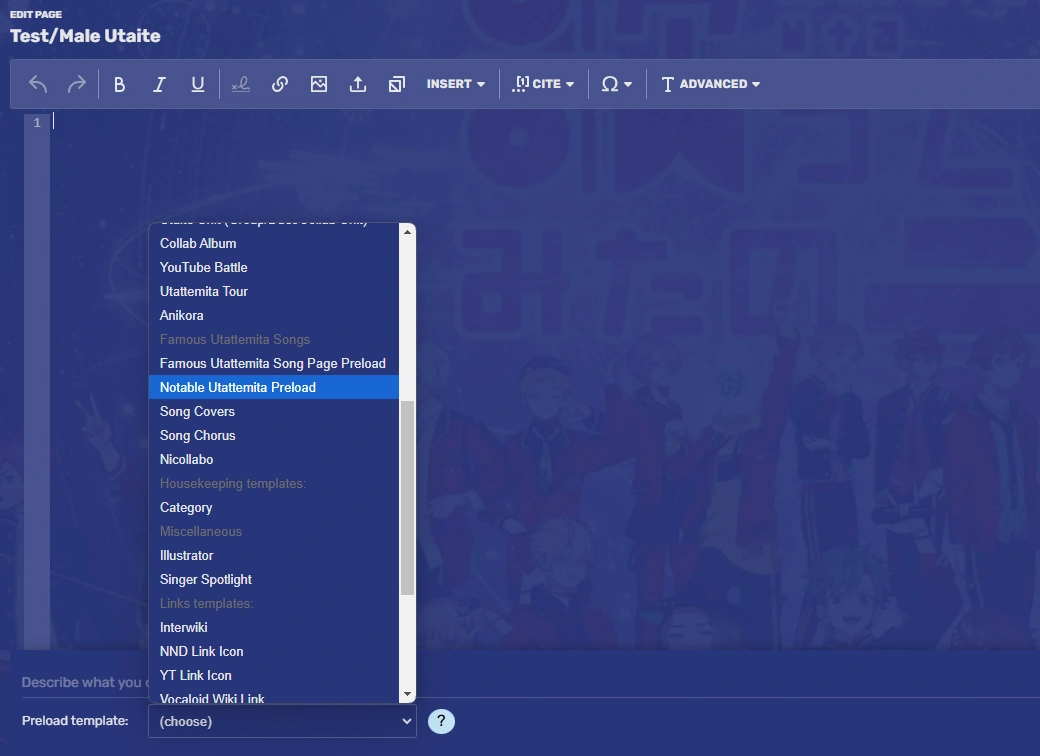Pick Notable Utattemita Preload option
Image resolution: width=1040 pixels, height=756 pixels.
point(274,387)
